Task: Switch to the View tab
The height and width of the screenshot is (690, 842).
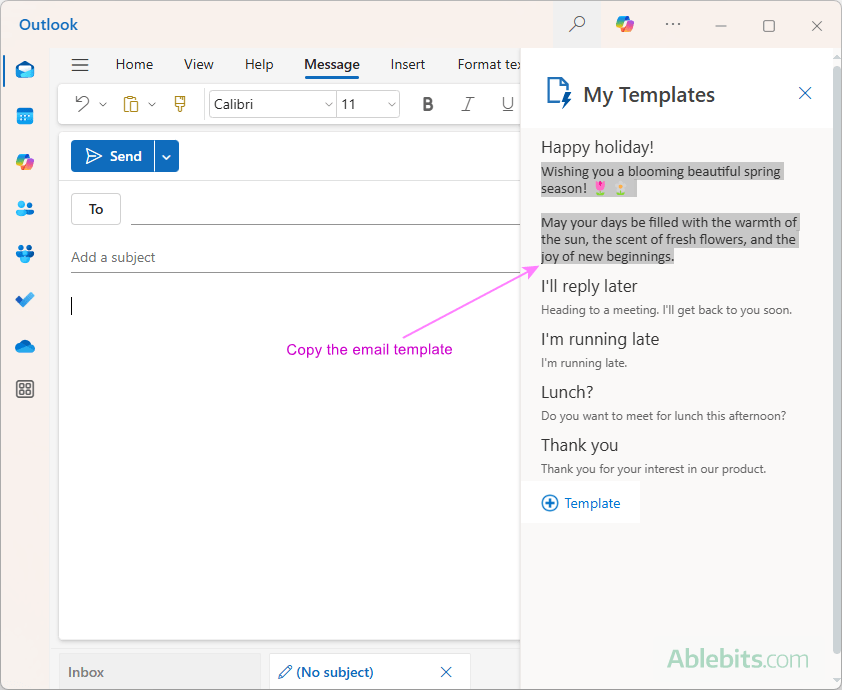Action: tap(199, 64)
